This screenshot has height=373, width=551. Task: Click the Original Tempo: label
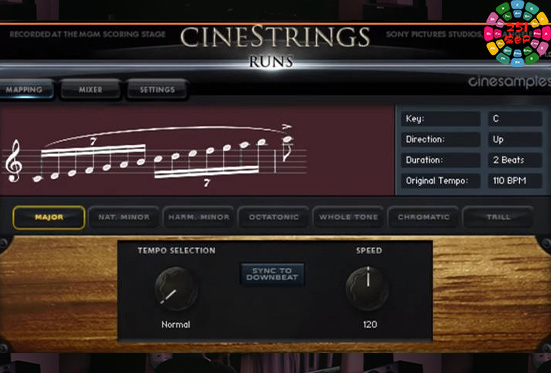[x=441, y=181]
